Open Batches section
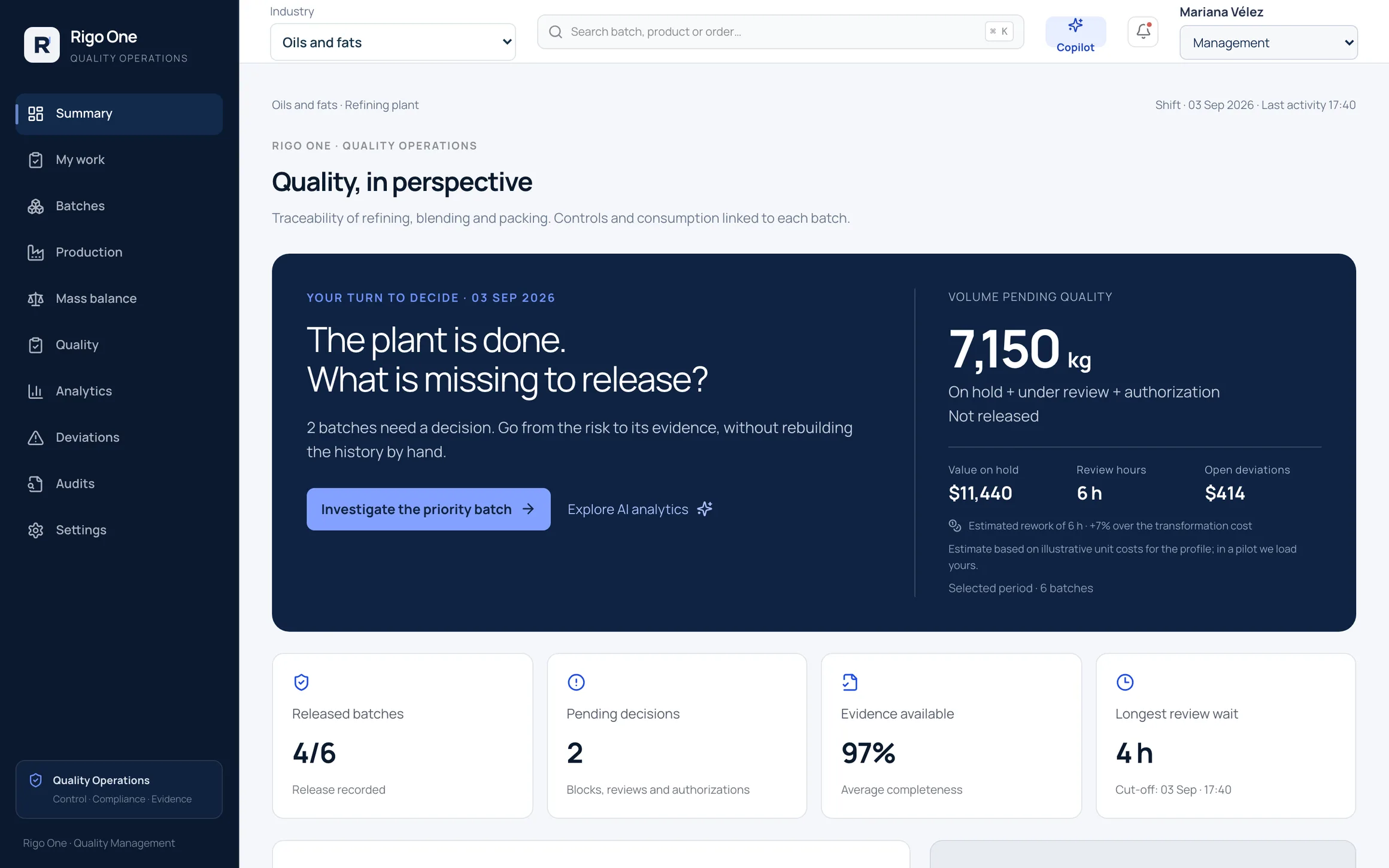Image resolution: width=1389 pixels, height=868 pixels. [x=119, y=207]
